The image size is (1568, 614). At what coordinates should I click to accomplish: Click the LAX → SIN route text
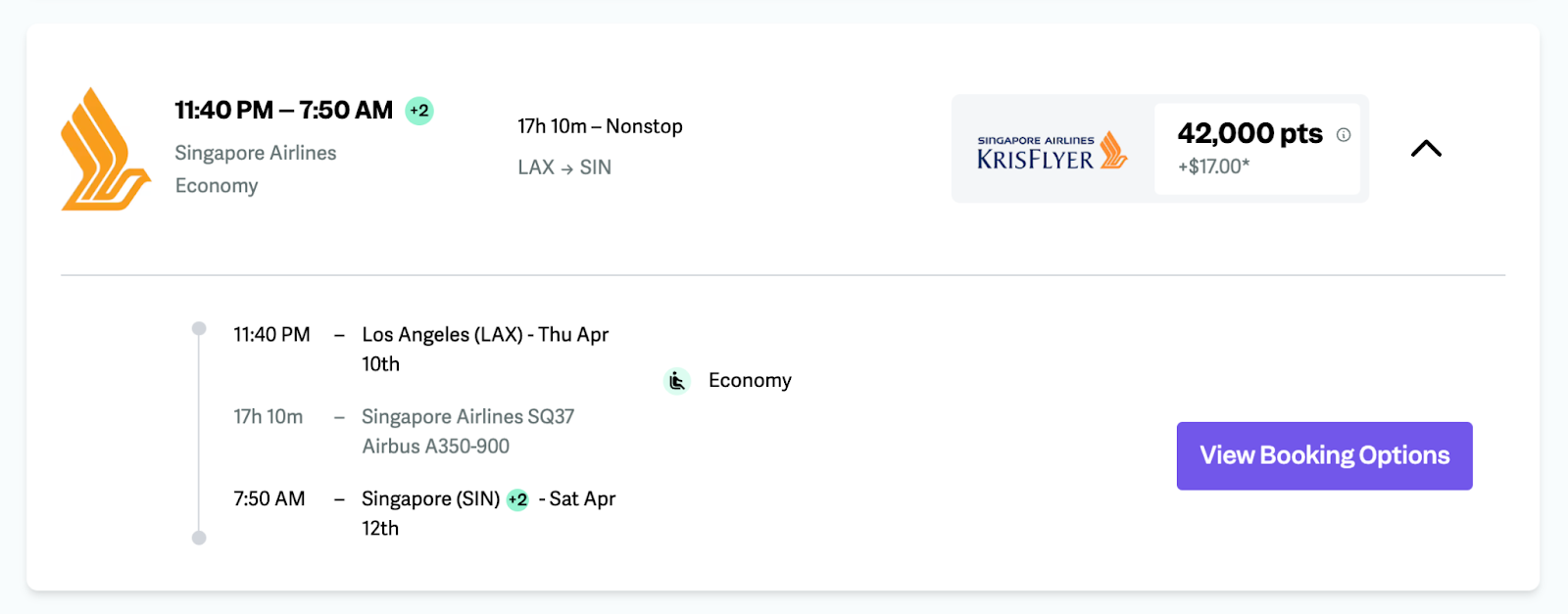[x=564, y=167]
